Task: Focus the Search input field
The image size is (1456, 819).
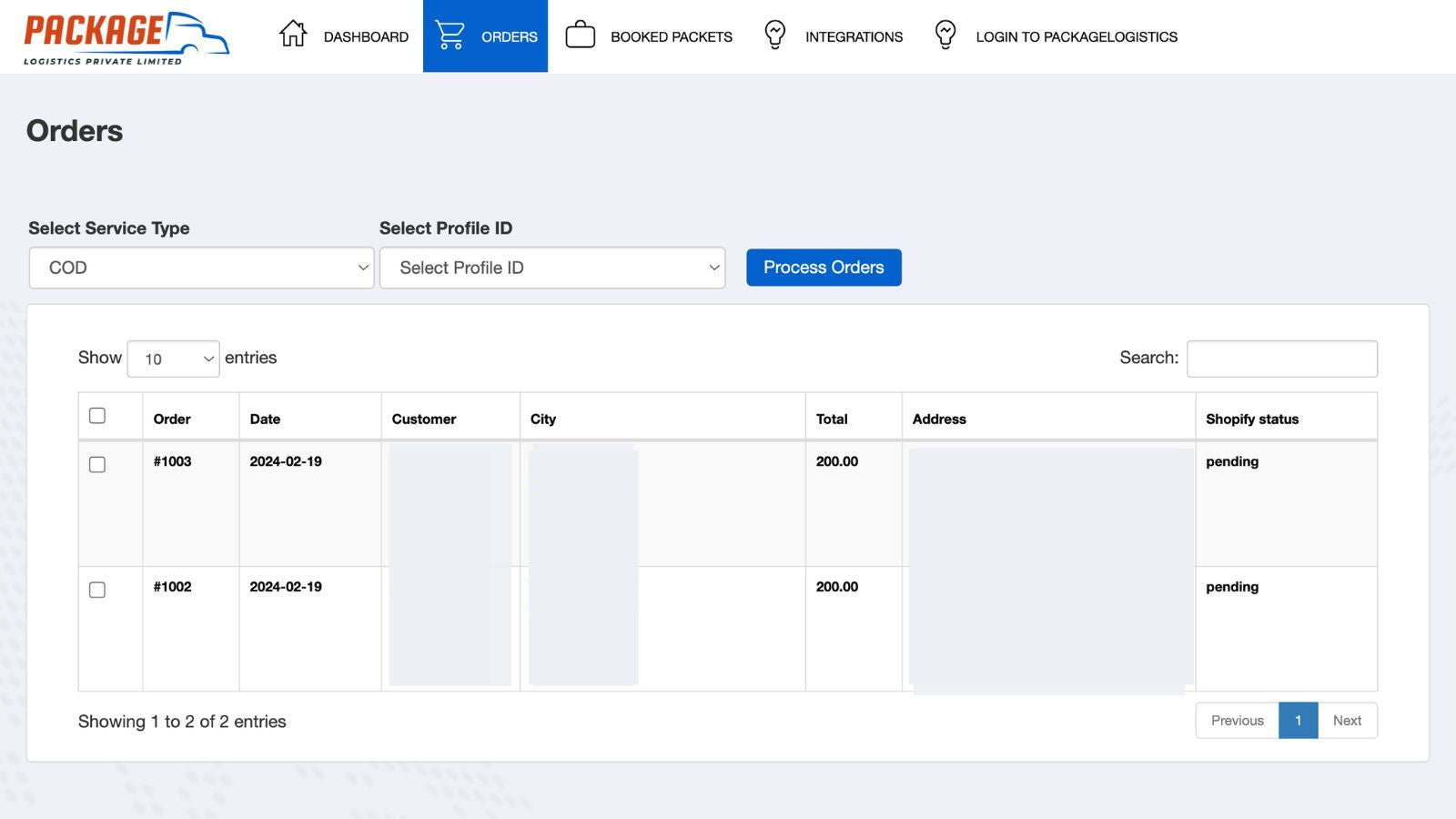Action: pos(1281,359)
